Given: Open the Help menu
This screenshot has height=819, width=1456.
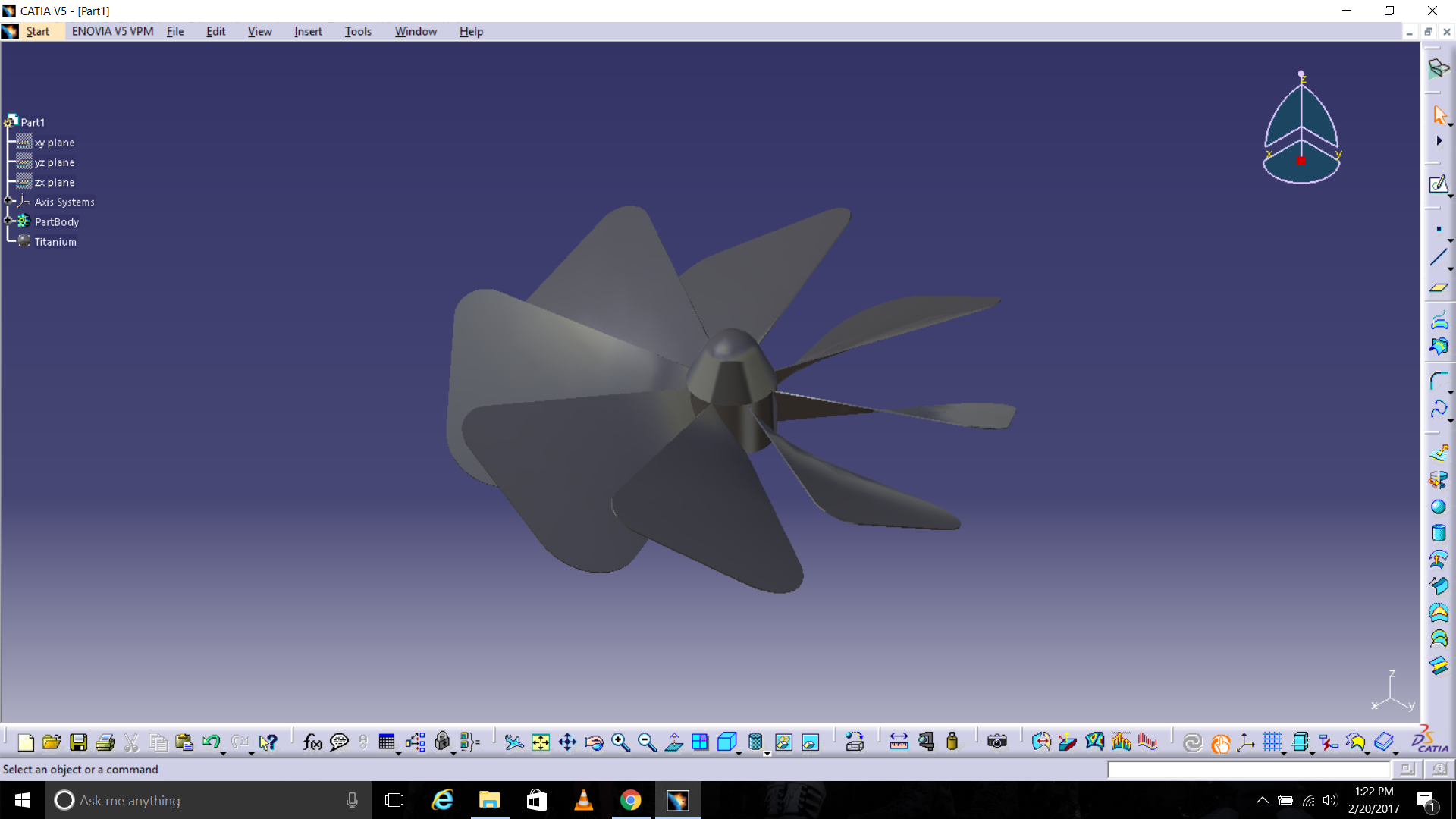Looking at the screenshot, I should coord(471,31).
